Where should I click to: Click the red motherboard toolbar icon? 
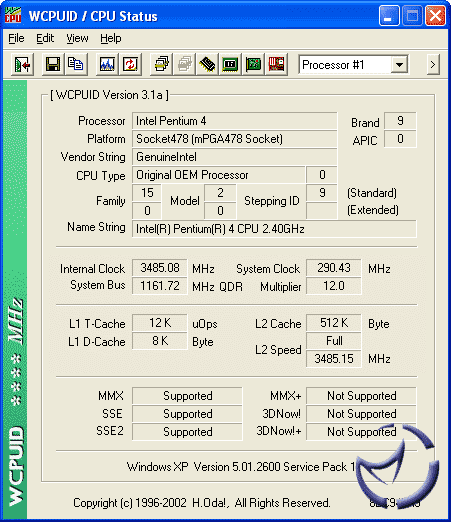pos(276,64)
